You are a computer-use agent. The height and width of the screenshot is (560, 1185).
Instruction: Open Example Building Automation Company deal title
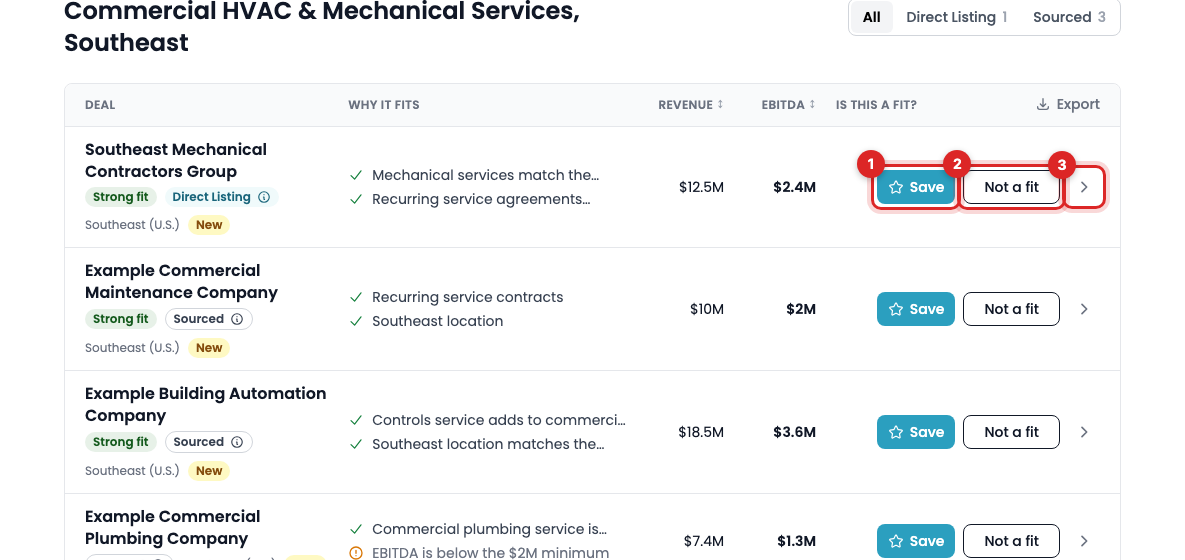[206, 404]
